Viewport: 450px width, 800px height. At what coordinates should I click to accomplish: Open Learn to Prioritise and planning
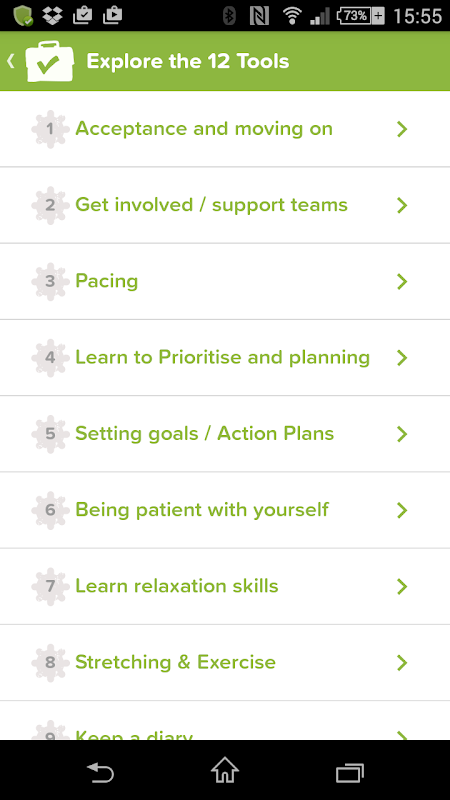tap(225, 357)
